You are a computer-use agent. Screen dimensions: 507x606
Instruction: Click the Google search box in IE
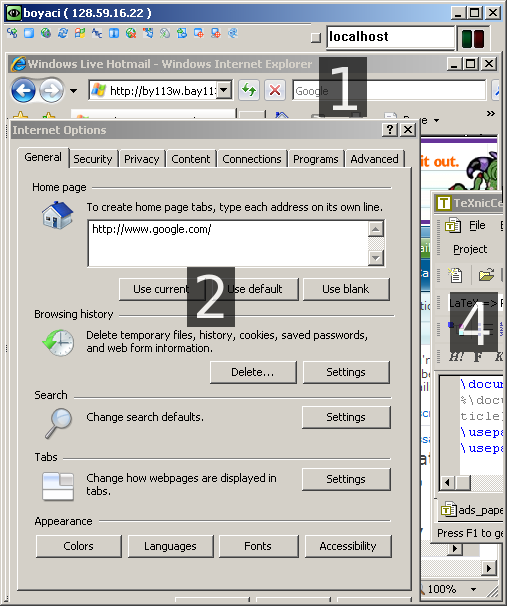pyautogui.click(x=389, y=91)
